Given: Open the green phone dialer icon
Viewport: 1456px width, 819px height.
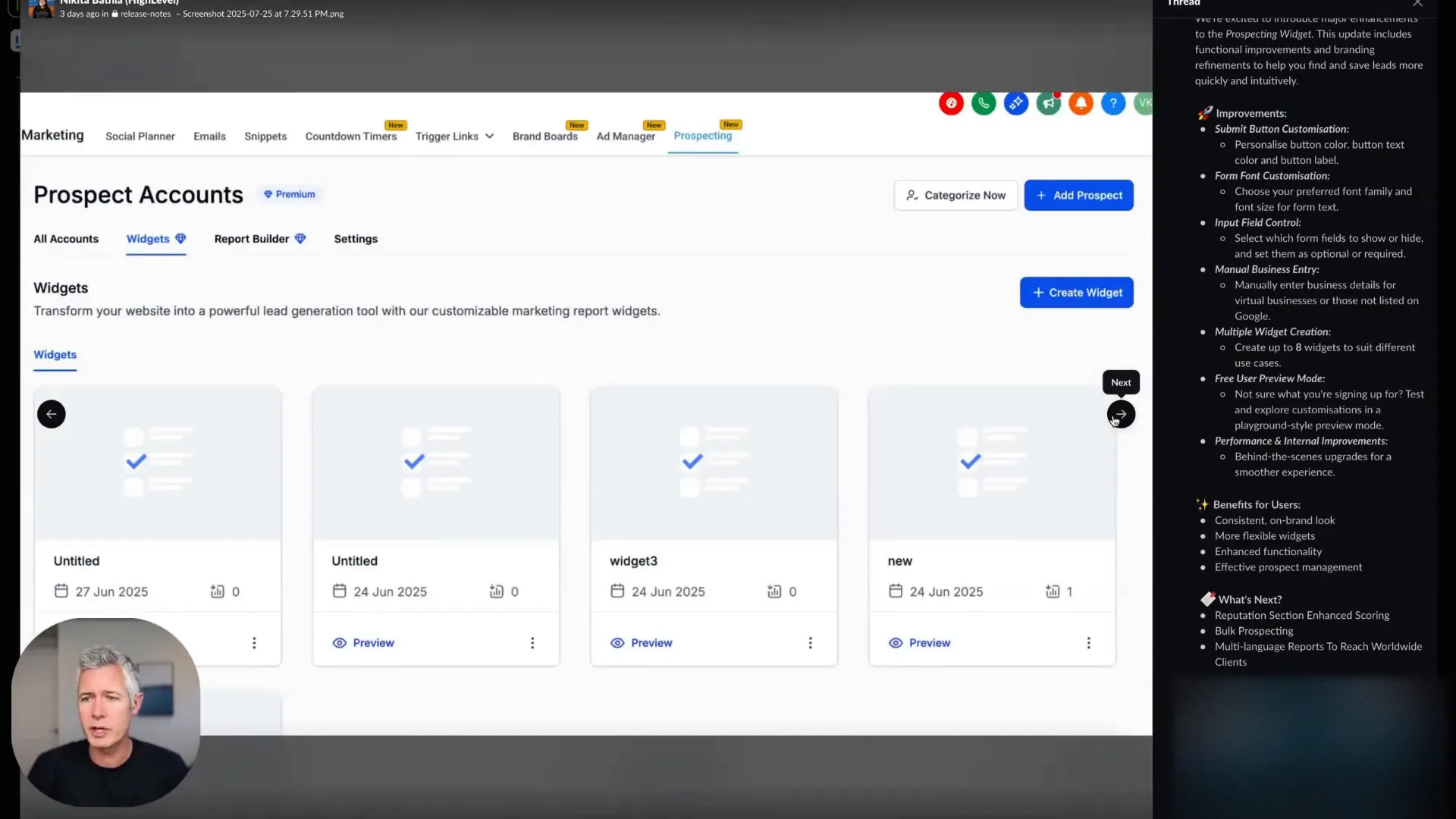Looking at the screenshot, I should coord(984,103).
